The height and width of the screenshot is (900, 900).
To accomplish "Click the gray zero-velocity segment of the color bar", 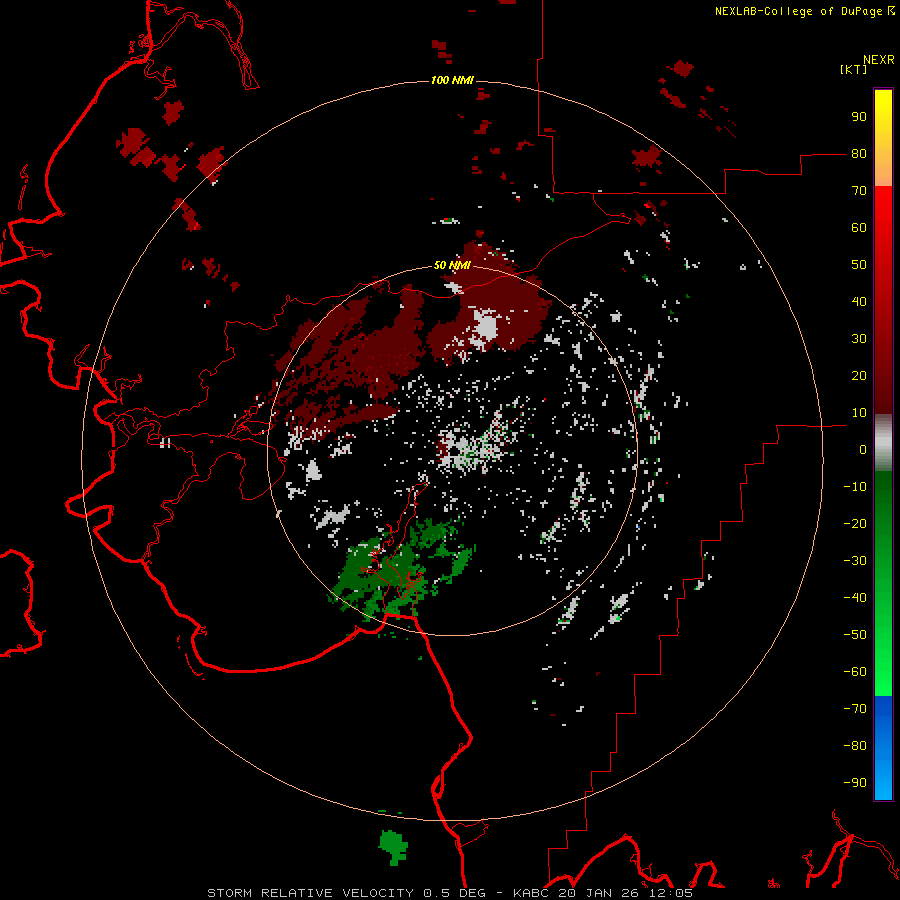I will point(883,443).
